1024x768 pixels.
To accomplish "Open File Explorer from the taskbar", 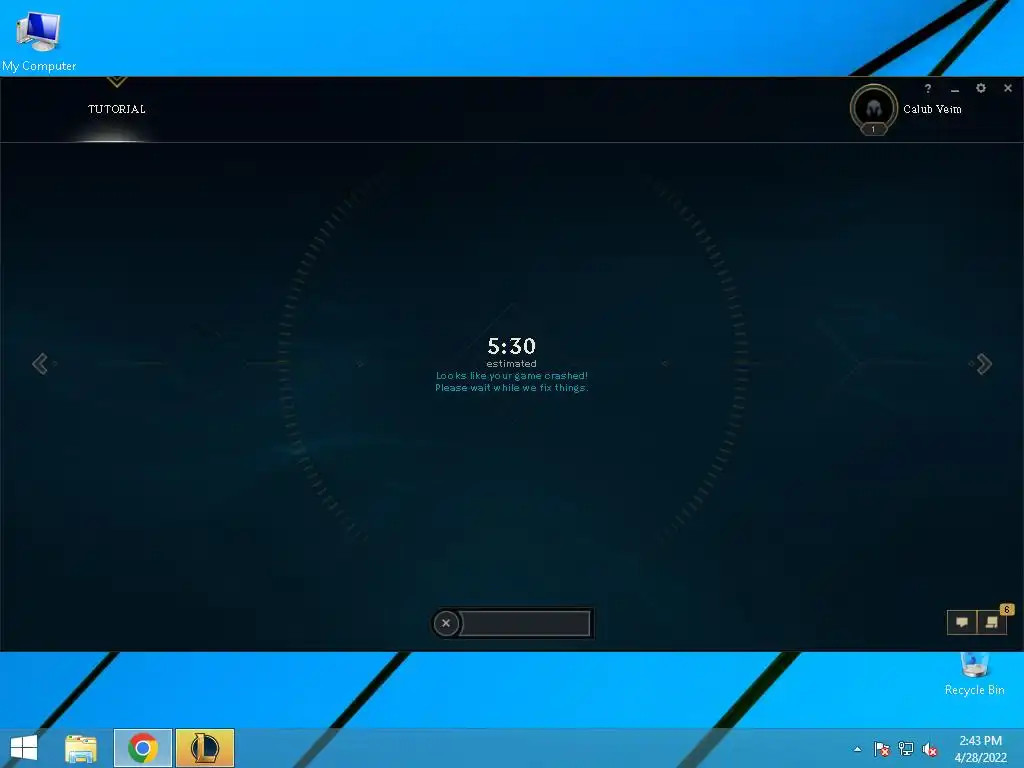I will pyautogui.click(x=81, y=748).
